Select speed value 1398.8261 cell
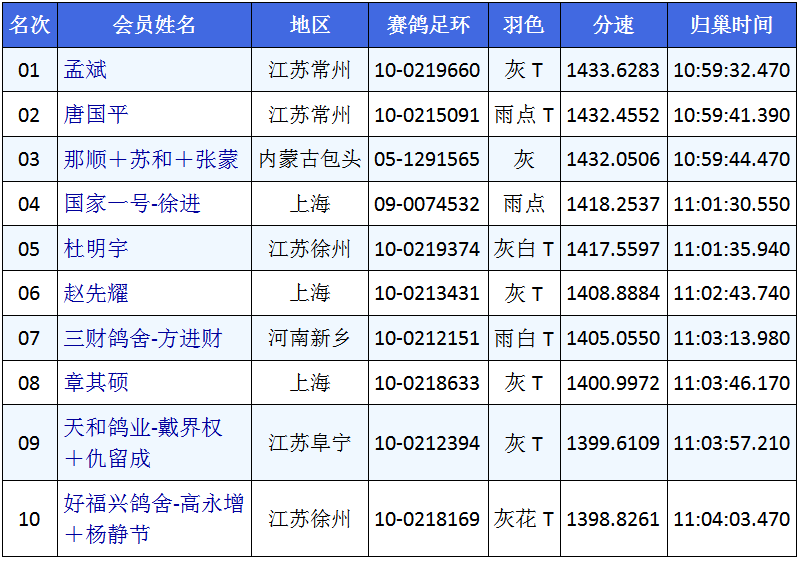 point(613,519)
